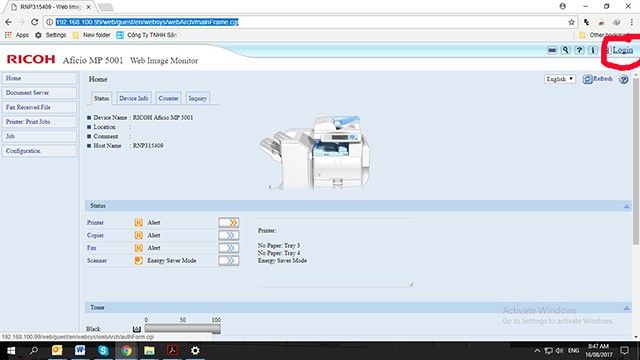Click the Copier alert icon
This screenshot has width=640, height=360.
click(x=139, y=235)
